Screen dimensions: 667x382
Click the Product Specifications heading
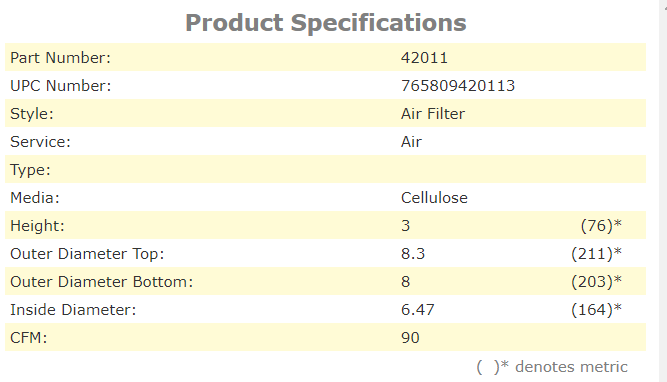click(326, 23)
